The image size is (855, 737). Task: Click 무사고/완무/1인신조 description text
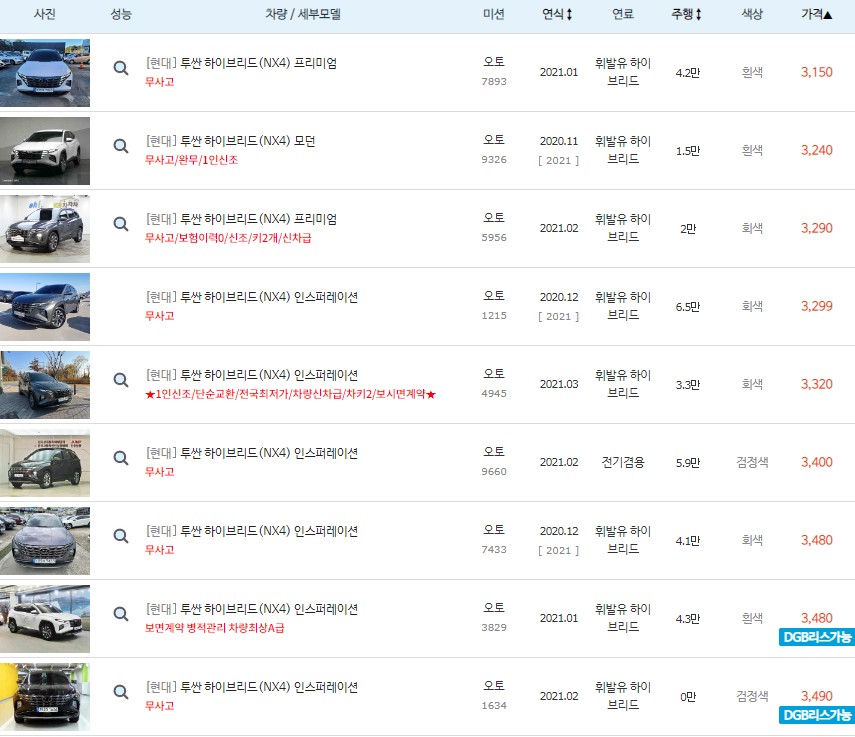[191, 160]
